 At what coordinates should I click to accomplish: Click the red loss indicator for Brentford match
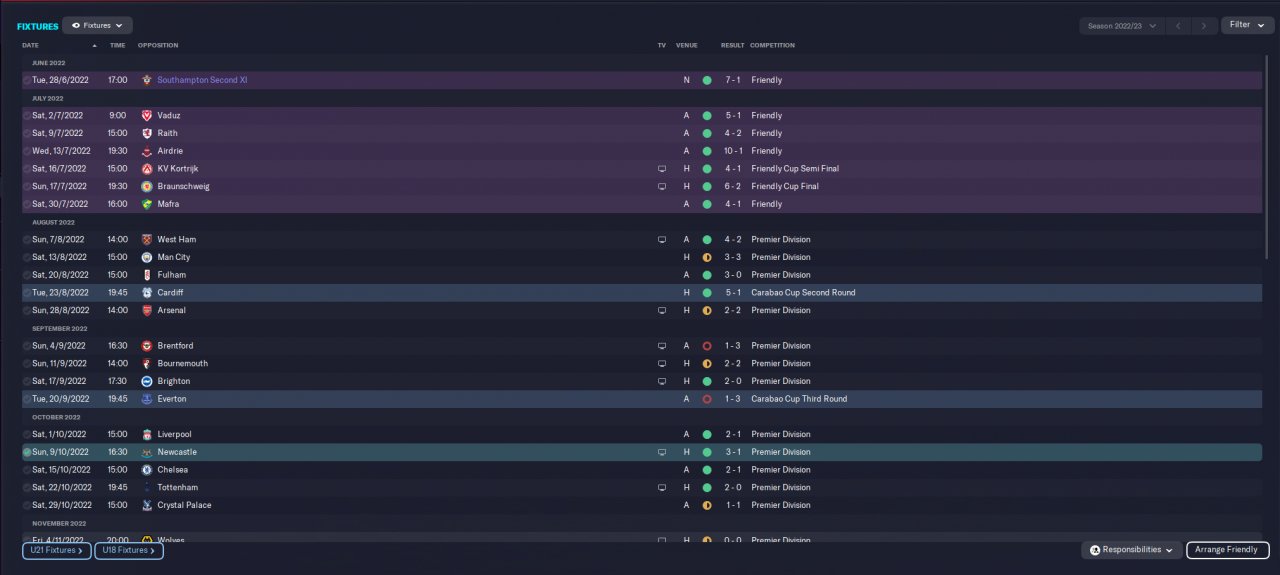706,346
